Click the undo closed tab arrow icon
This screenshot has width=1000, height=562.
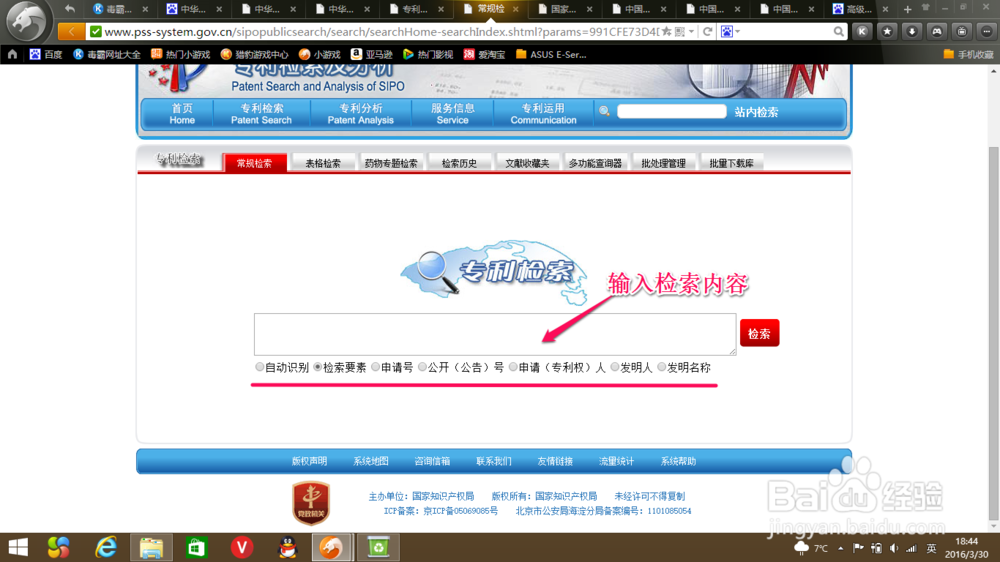pos(70,9)
